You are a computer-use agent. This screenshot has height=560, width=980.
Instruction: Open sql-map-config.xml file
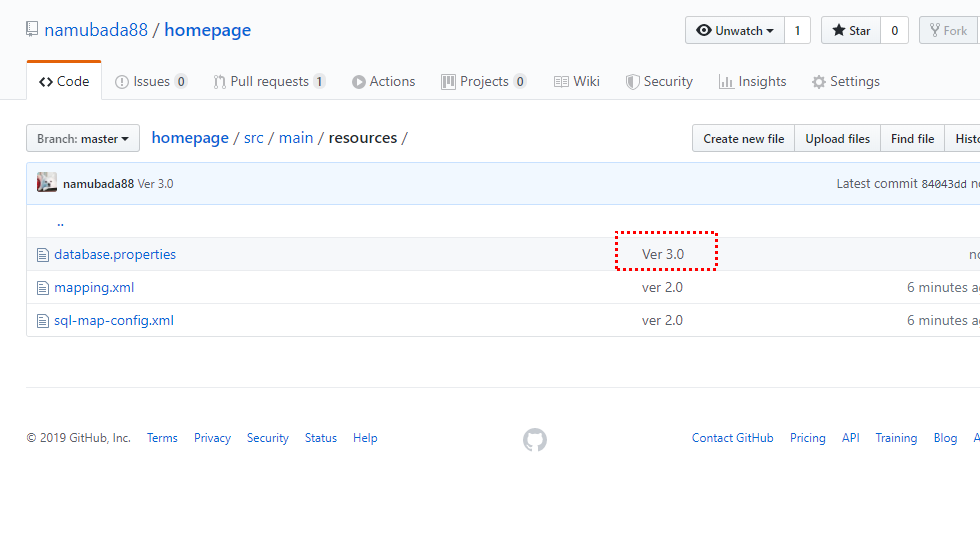click(x=114, y=321)
